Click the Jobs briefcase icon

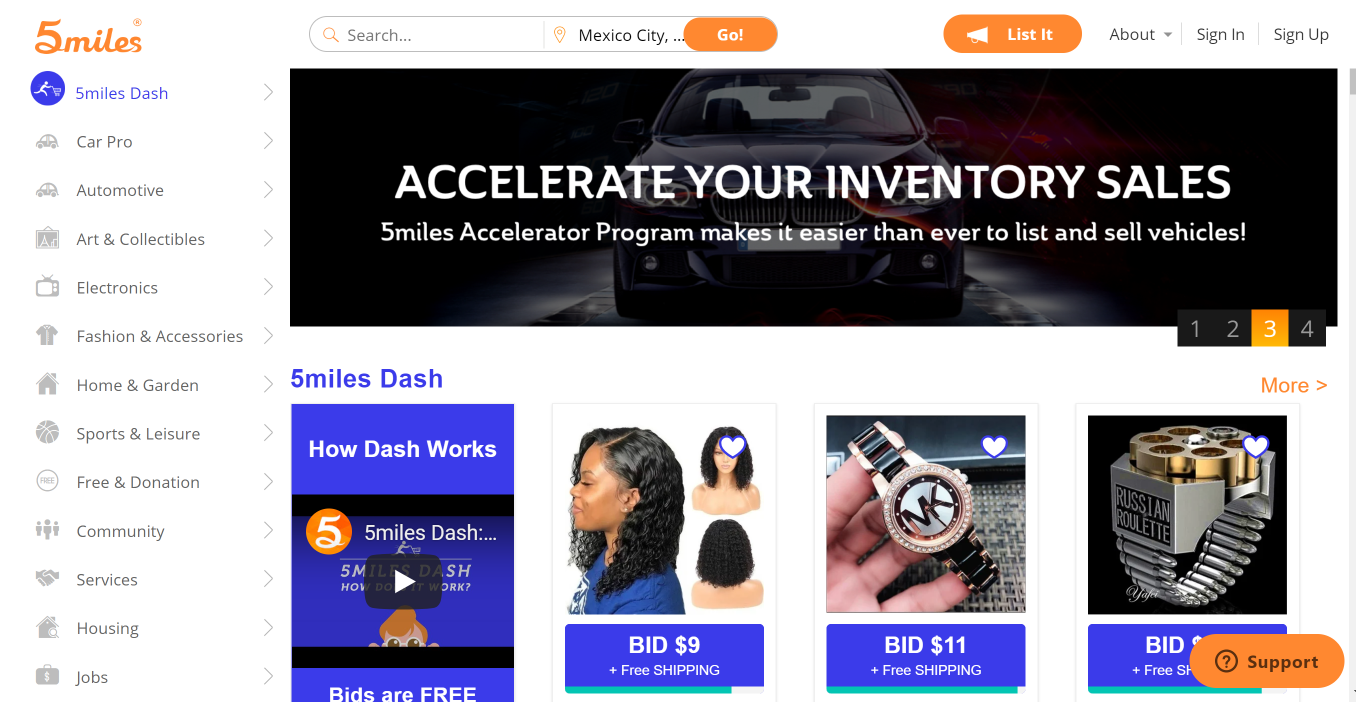47,676
